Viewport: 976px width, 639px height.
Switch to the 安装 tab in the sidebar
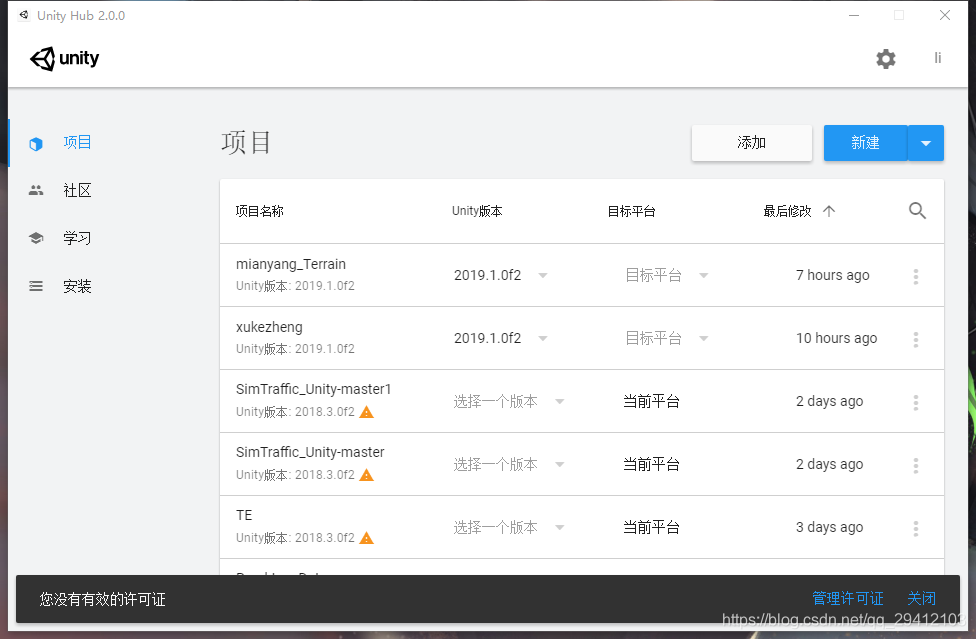77,286
